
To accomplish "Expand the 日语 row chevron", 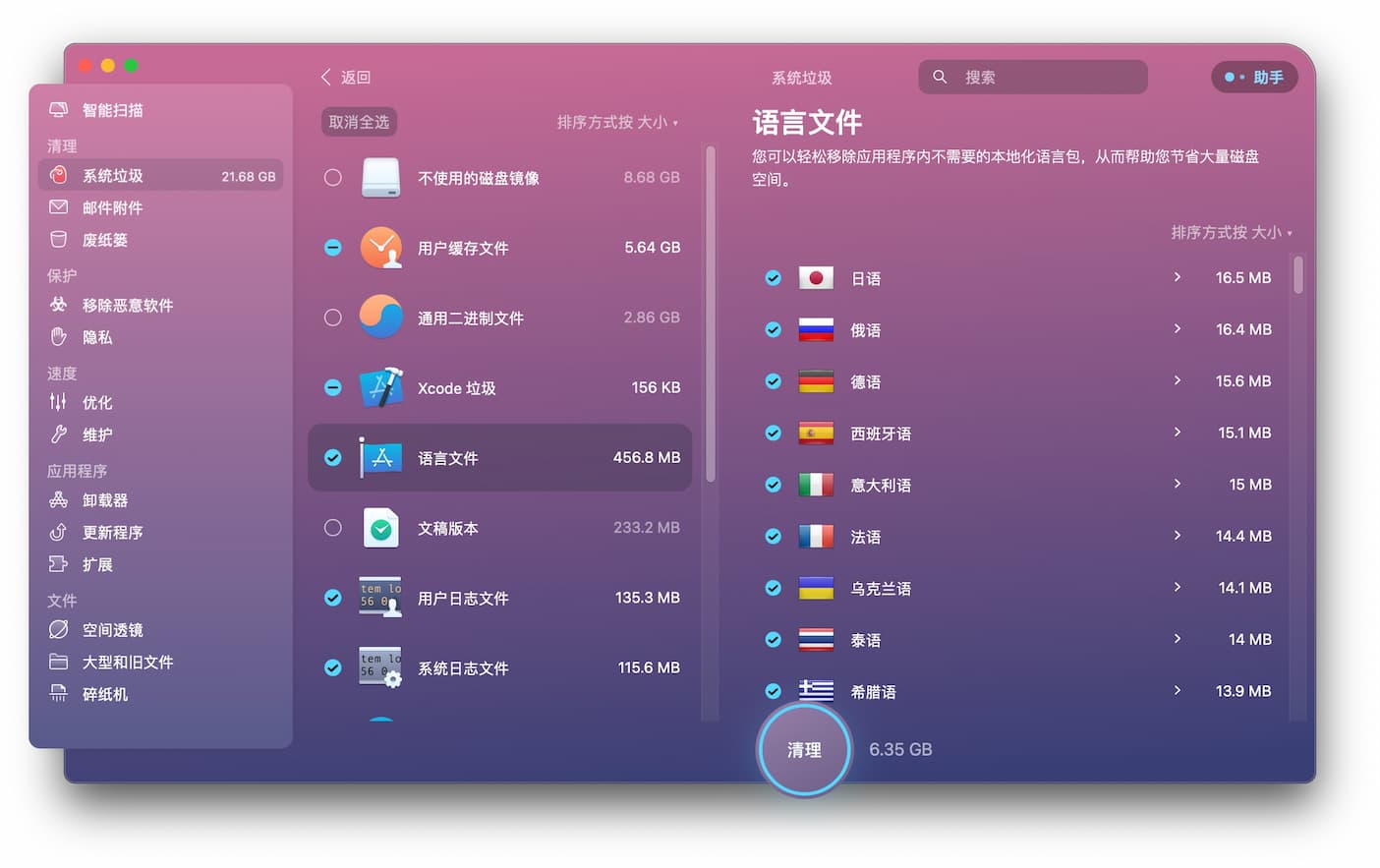I will [x=1178, y=277].
